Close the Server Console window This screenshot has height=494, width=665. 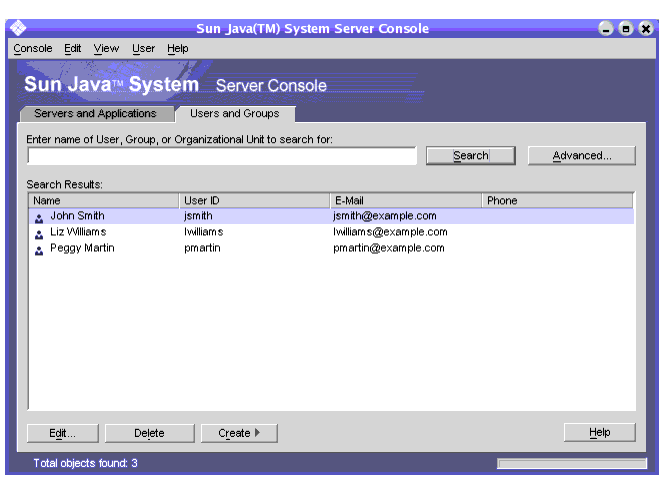coord(645,28)
